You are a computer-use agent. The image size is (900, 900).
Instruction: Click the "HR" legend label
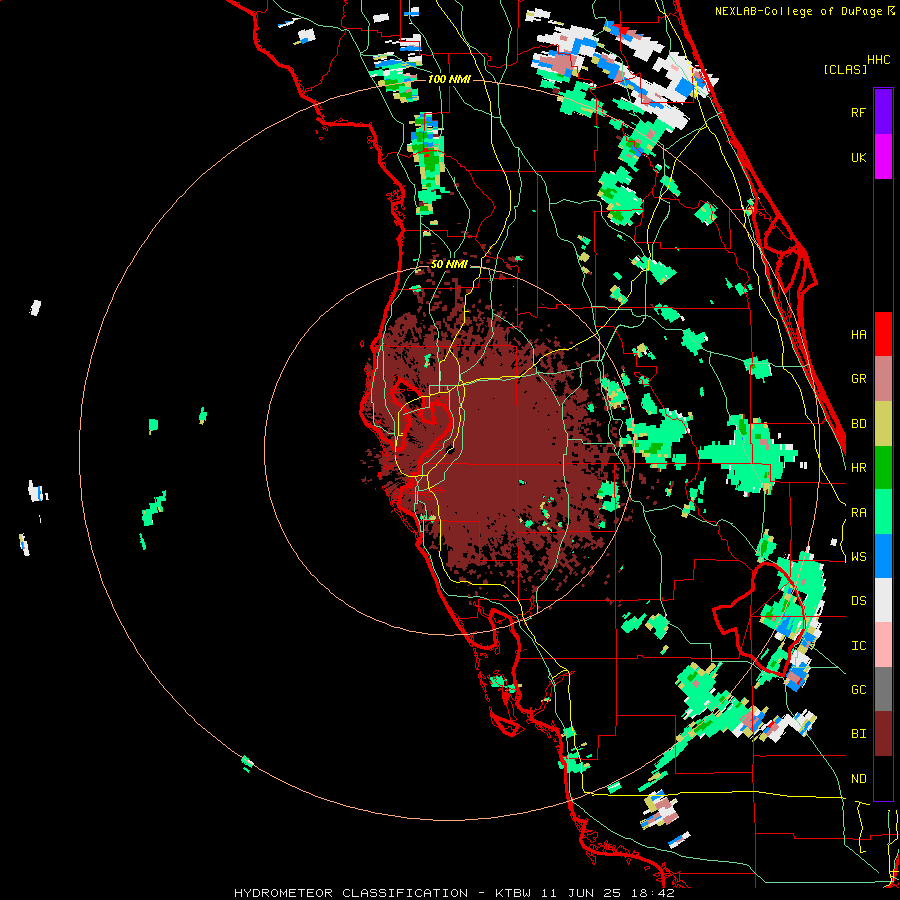click(858, 468)
